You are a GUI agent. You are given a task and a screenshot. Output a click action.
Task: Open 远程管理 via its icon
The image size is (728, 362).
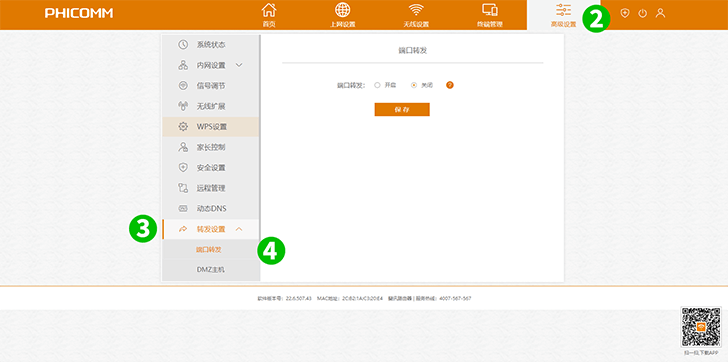(x=183, y=188)
